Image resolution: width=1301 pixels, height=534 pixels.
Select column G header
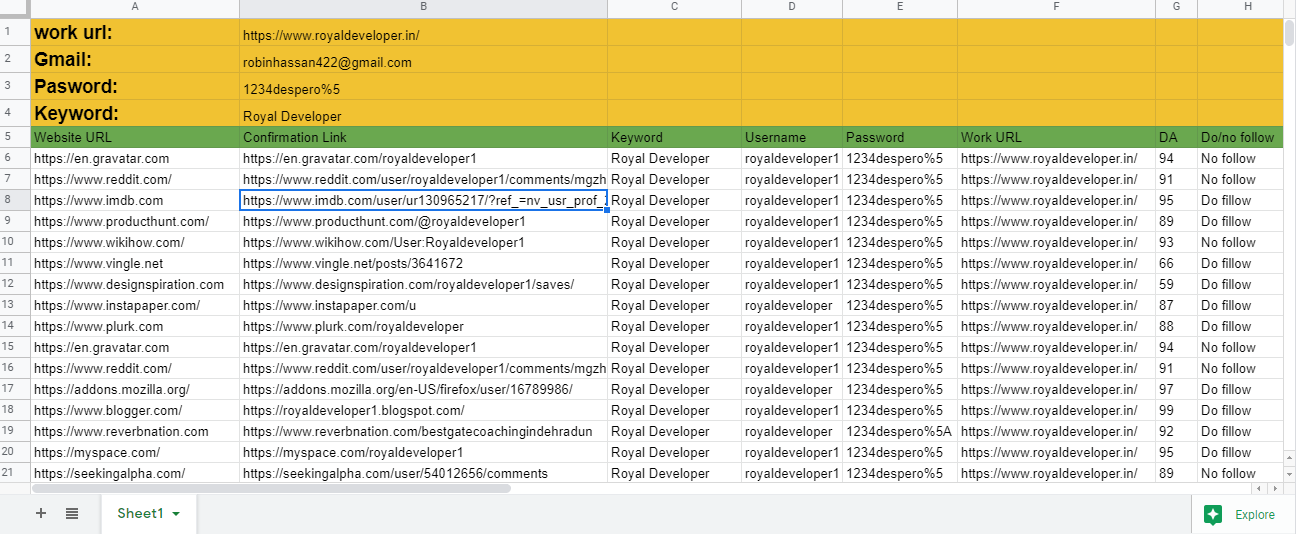1176,8
